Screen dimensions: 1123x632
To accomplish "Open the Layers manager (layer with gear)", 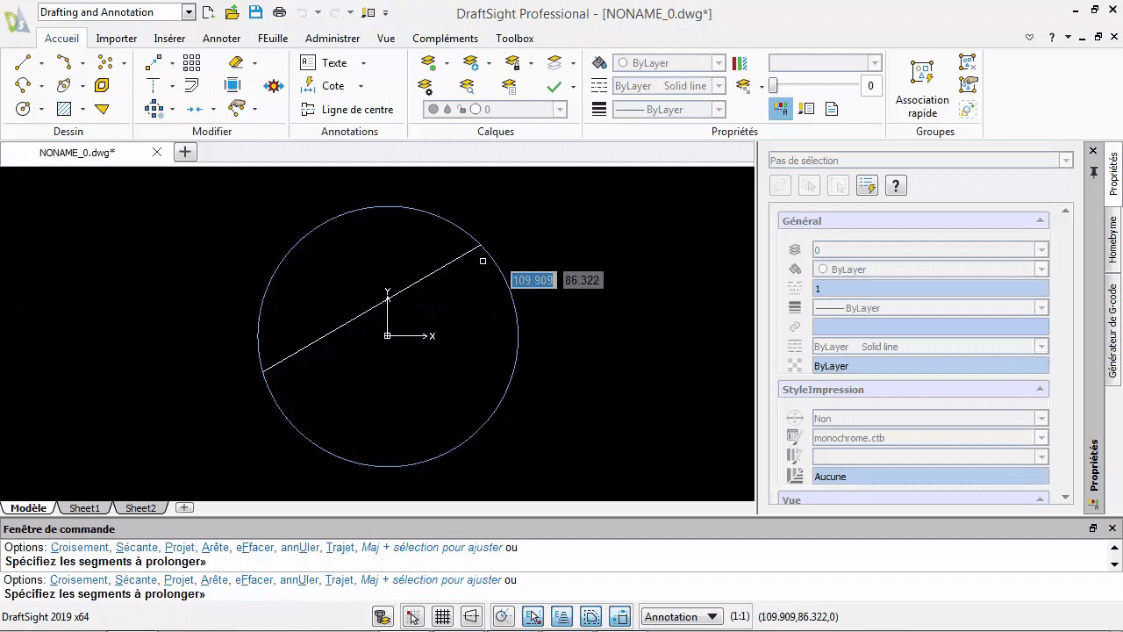I will tap(425, 87).
